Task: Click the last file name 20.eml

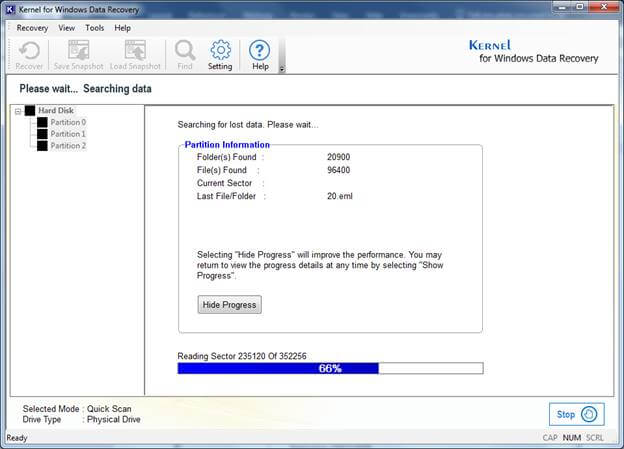Action: [x=339, y=196]
